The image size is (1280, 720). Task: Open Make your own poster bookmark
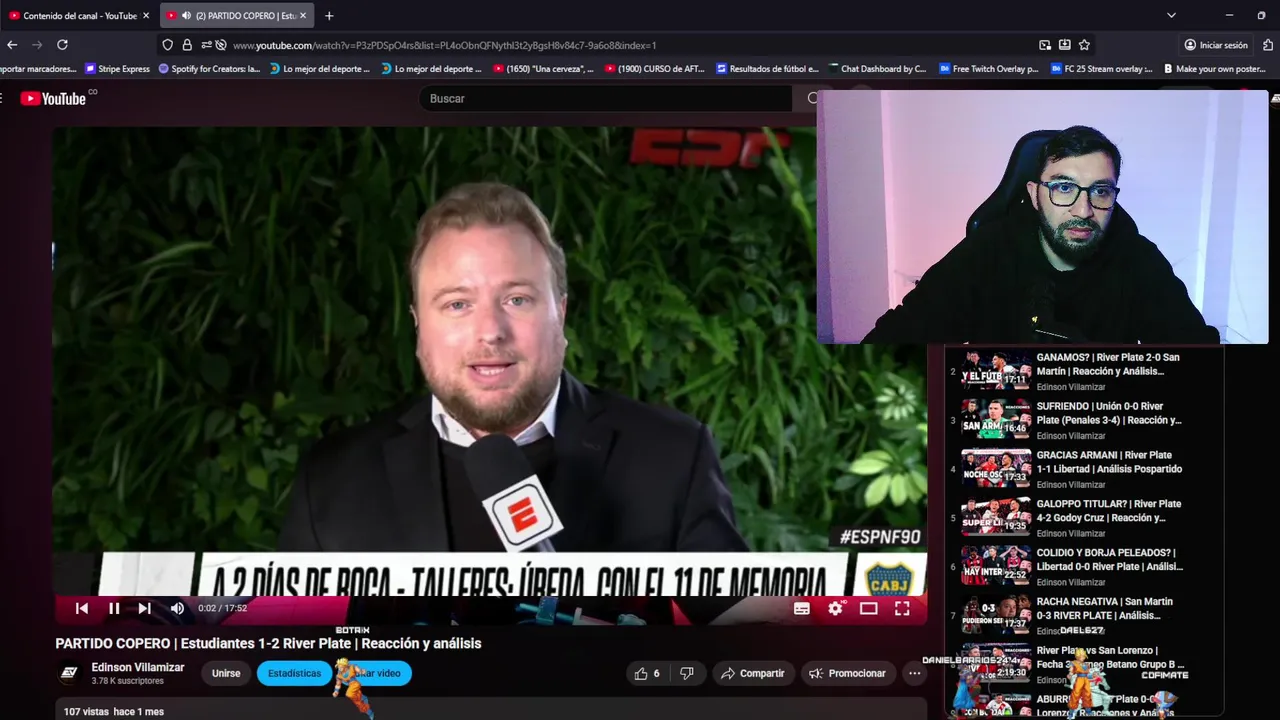click(1215, 69)
